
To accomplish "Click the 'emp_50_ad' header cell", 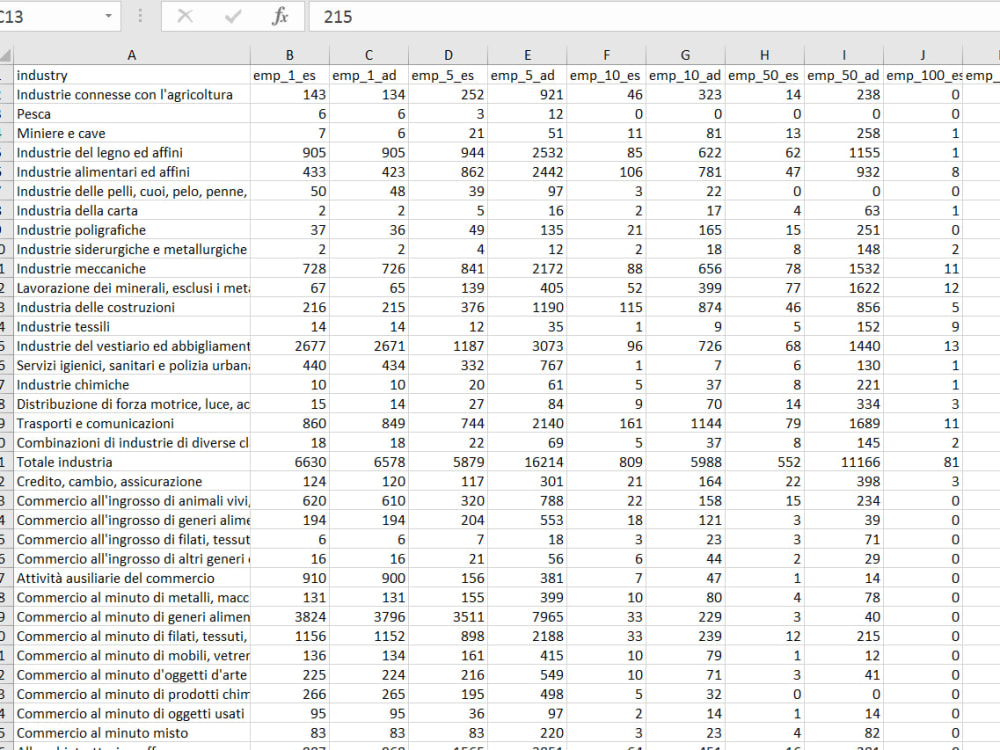I will coord(843,75).
